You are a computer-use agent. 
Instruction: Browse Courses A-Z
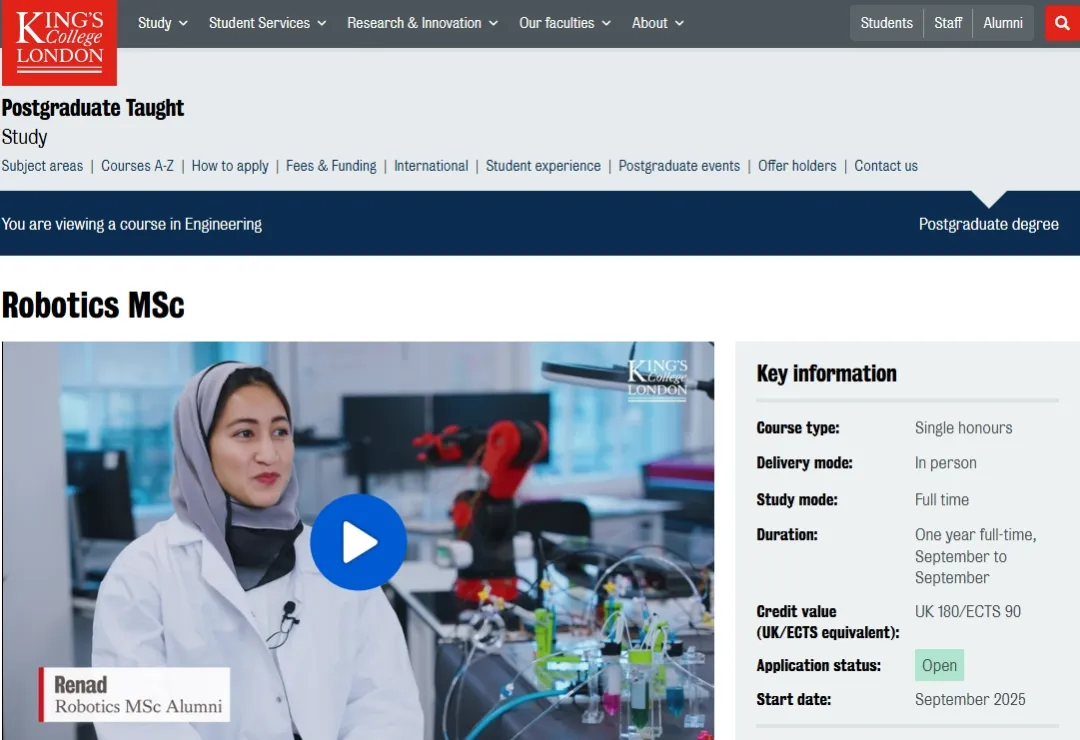click(x=137, y=166)
